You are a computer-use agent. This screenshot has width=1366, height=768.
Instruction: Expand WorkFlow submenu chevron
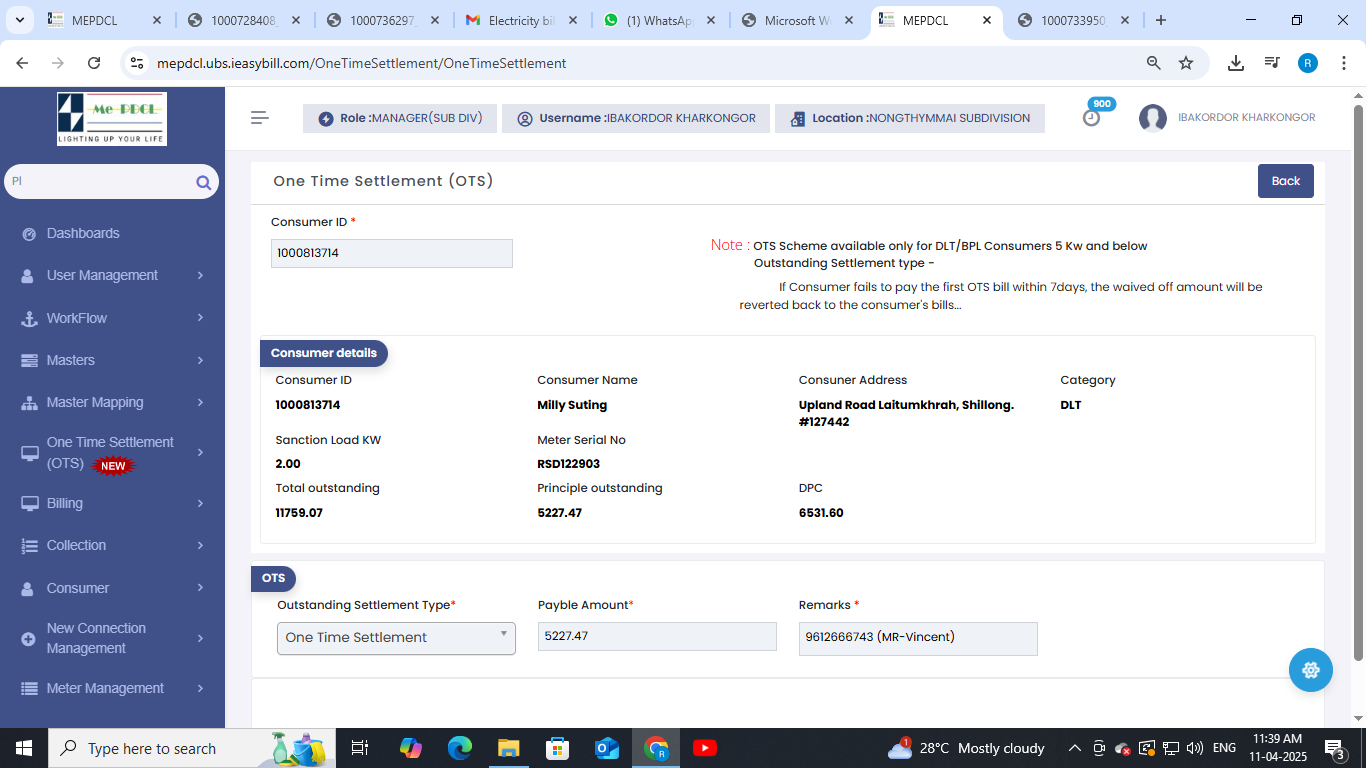[200, 318]
